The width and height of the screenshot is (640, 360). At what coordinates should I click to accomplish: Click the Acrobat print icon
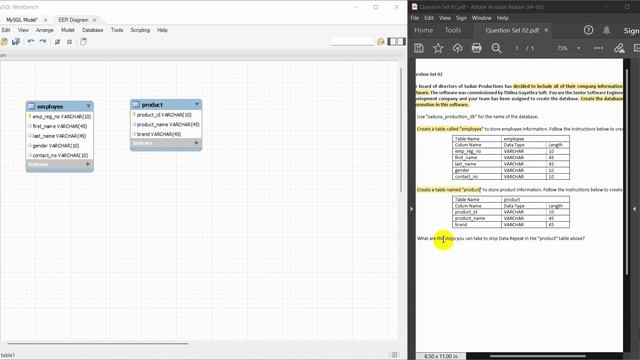(x=476, y=48)
